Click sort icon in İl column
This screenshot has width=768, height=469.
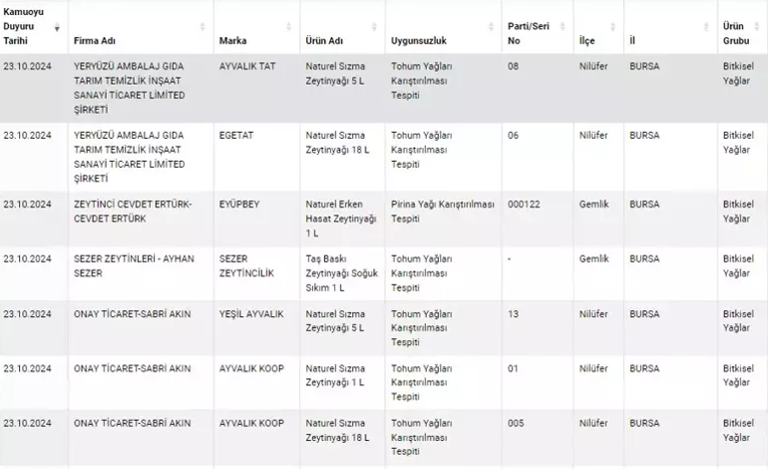[706, 27]
